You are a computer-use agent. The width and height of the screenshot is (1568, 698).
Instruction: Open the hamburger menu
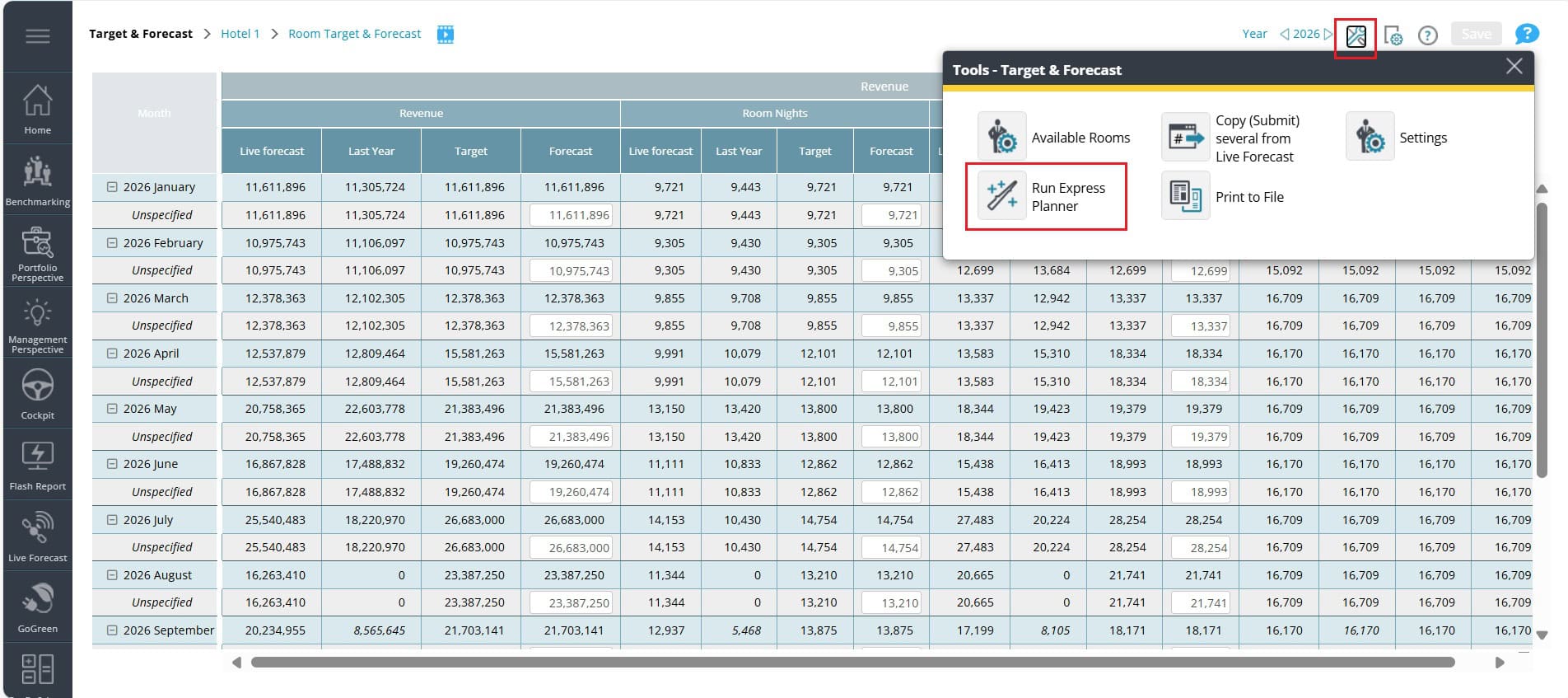pyautogui.click(x=38, y=36)
